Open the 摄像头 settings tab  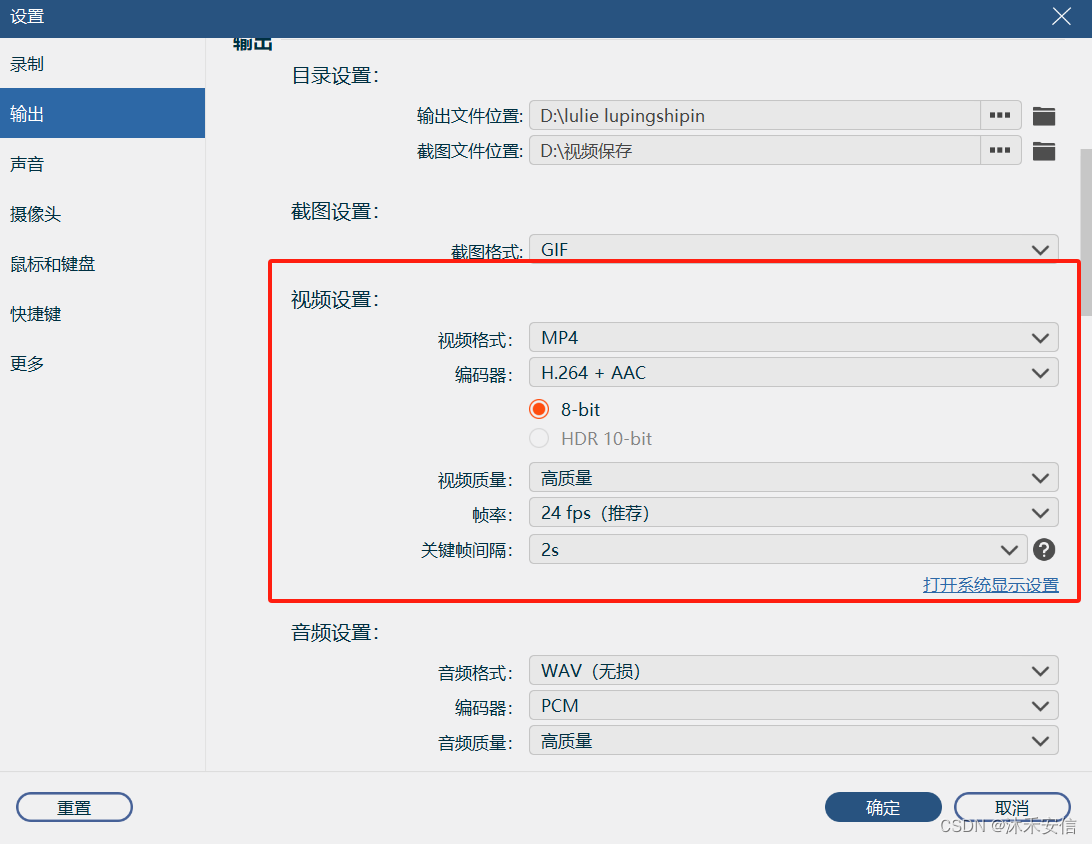(x=102, y=214)
